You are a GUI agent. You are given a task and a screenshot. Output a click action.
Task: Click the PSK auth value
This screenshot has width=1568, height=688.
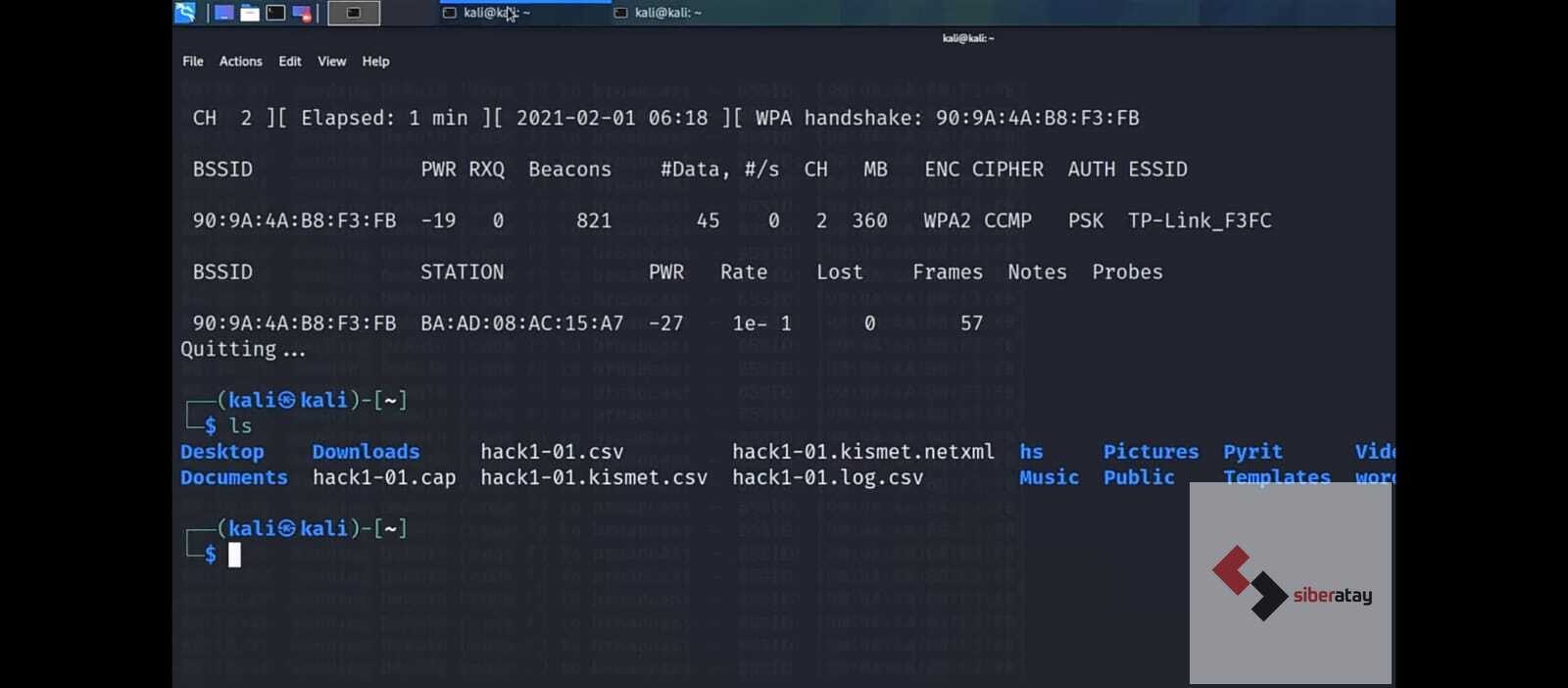(x=1086, y=221)
